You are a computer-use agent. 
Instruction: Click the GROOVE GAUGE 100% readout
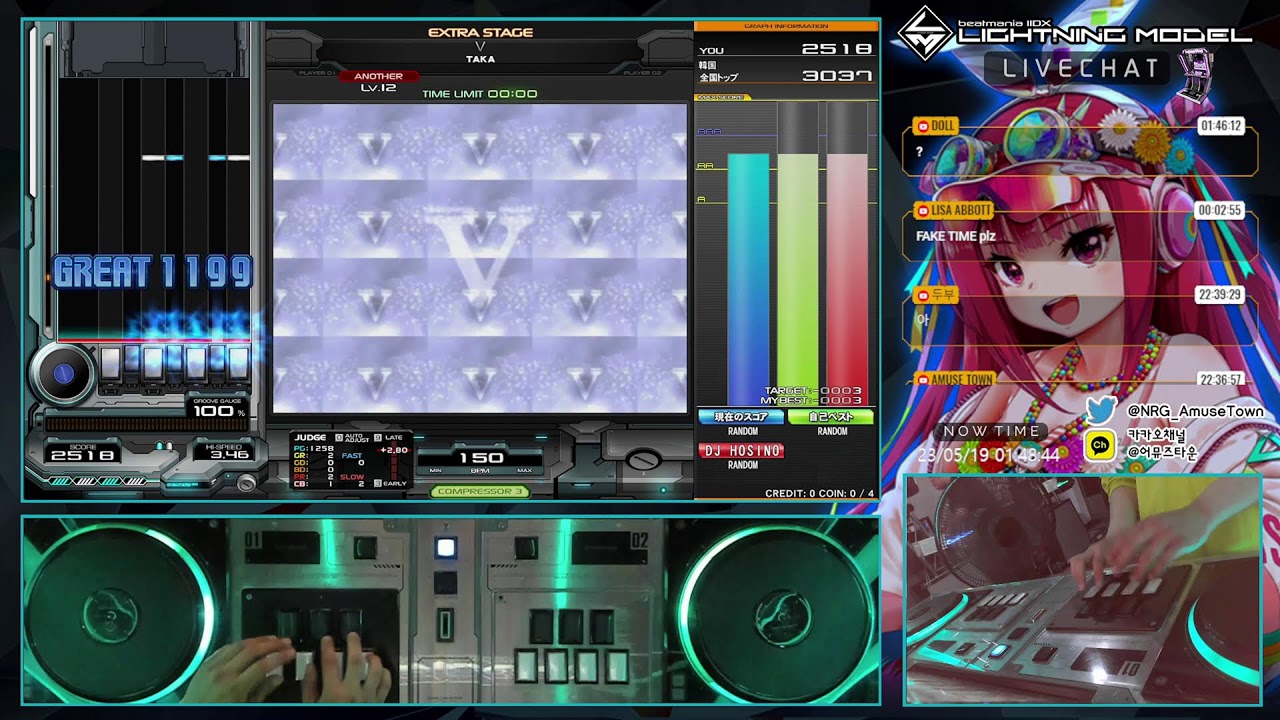[x=218, y=407]
